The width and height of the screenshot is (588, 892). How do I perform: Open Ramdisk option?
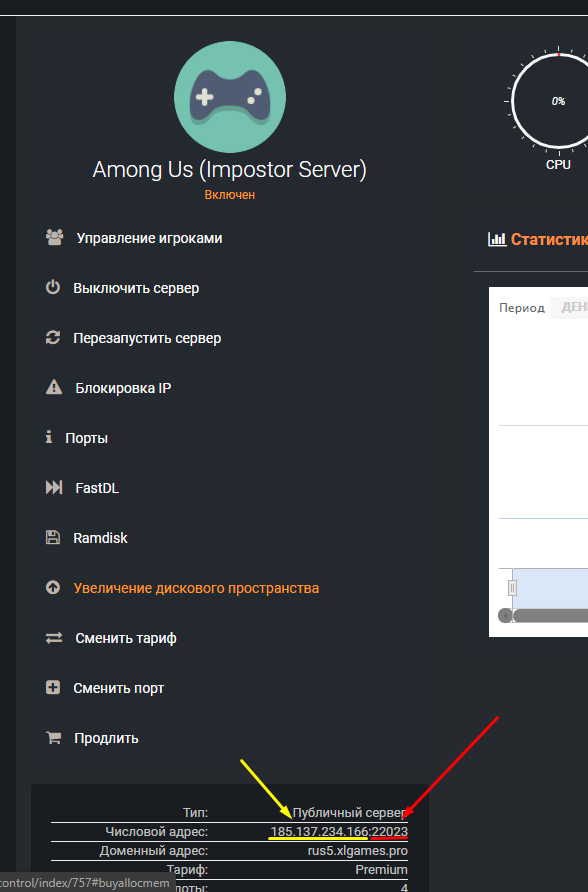[100, 538]
